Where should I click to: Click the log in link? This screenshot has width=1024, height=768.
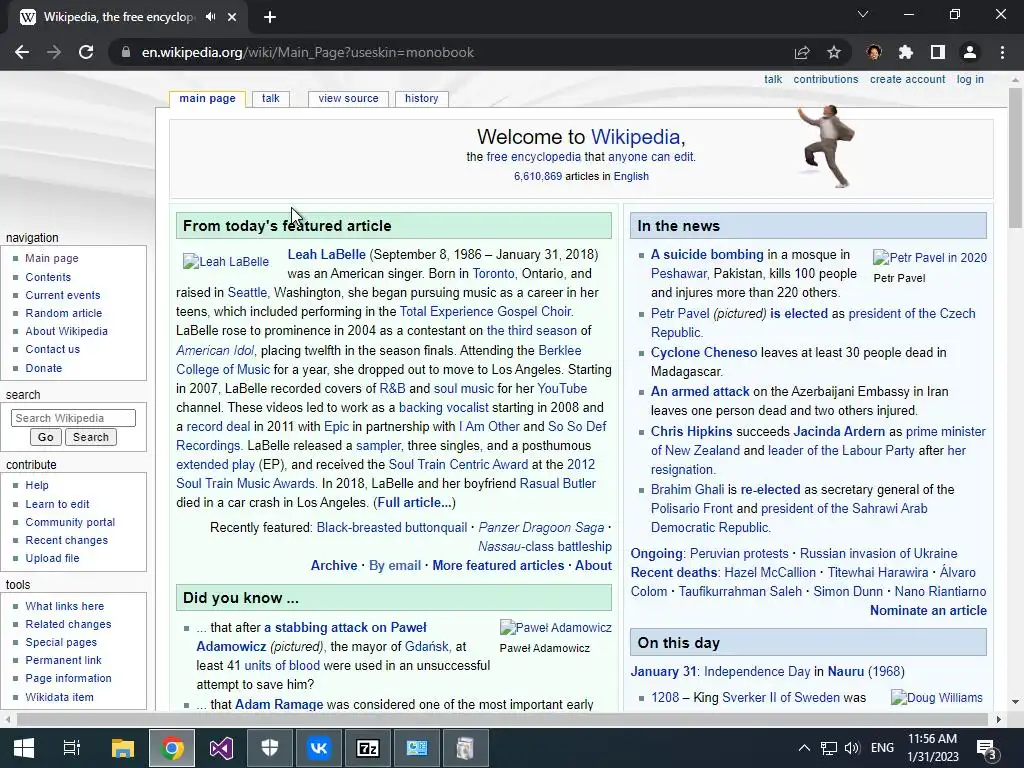click(x=970, y=79)
